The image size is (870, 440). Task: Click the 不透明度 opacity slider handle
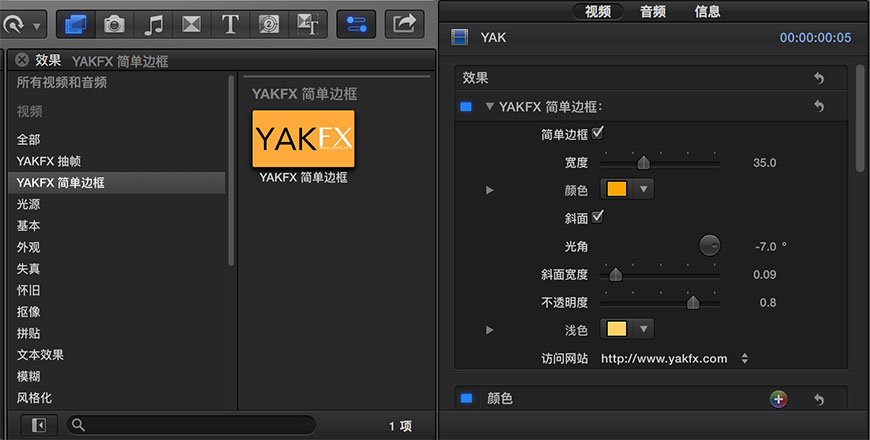(692, 302)
